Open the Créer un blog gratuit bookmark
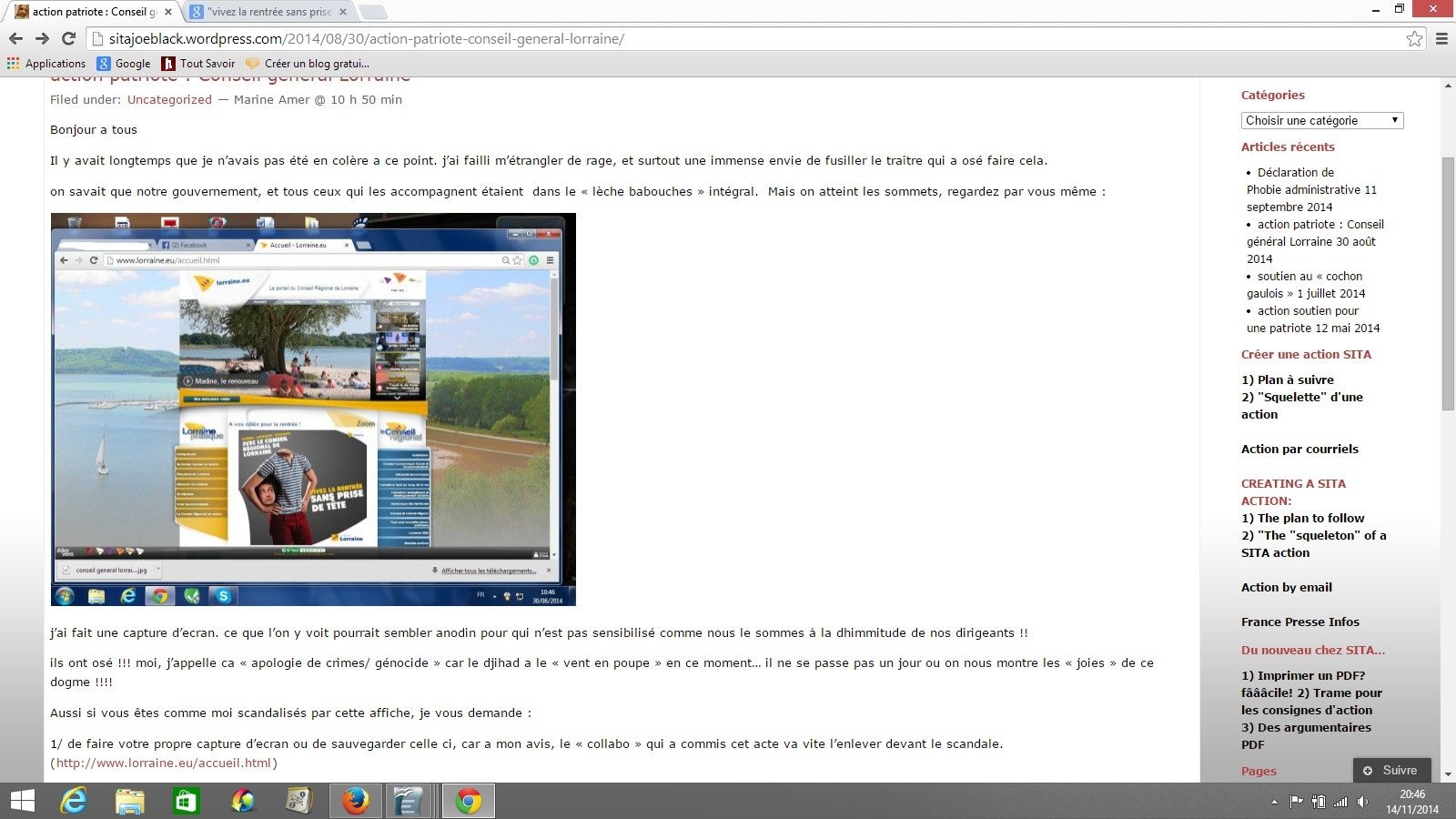This screenshot has width=1456, height=819. coord(308,63)
